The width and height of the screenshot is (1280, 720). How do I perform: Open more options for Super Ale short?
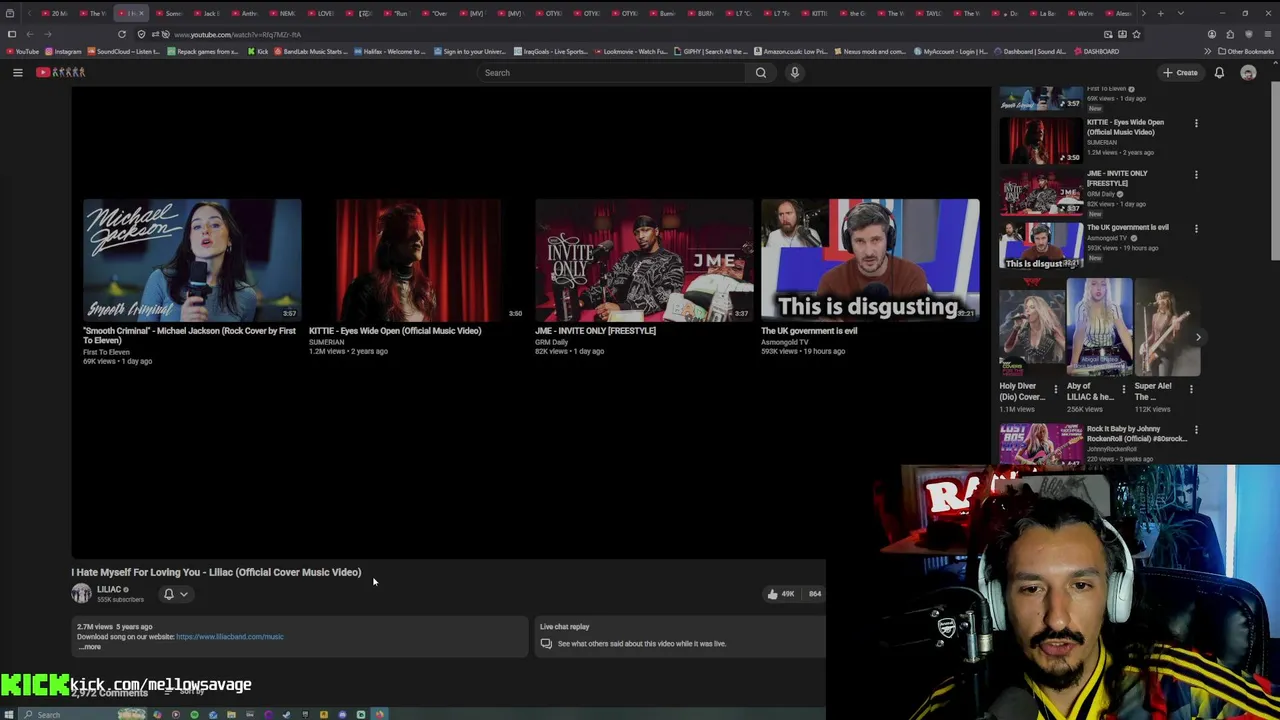(x=1191, y=389)
